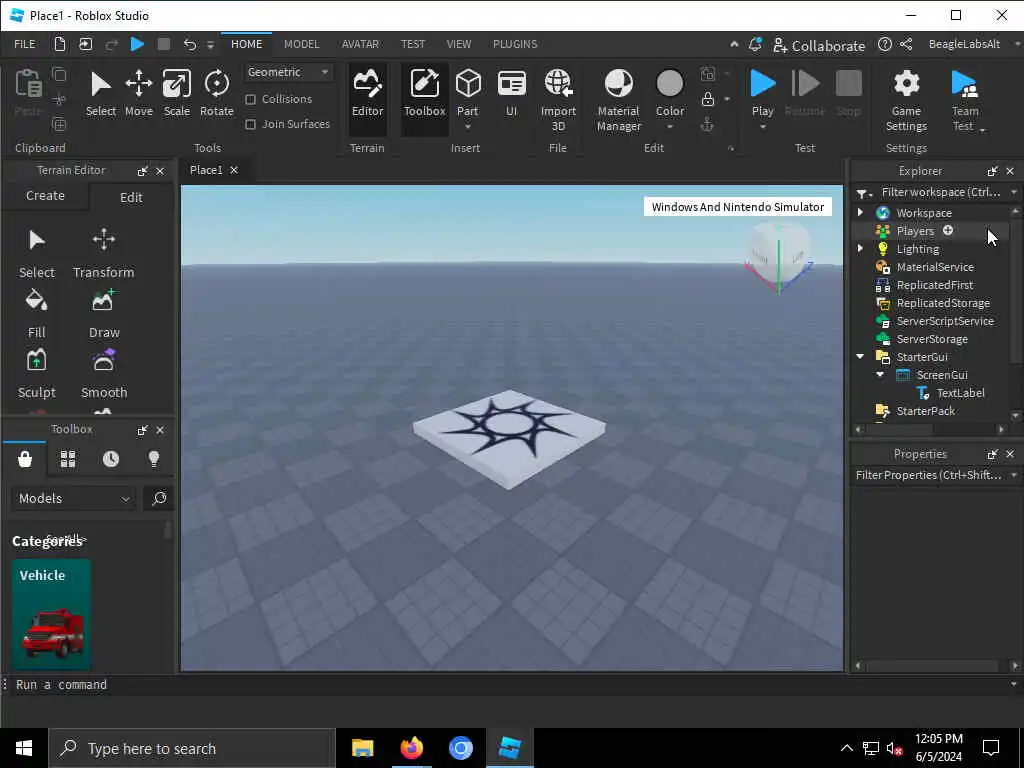
Task: Choose terrain Transform tool
Action: [103, 253]
